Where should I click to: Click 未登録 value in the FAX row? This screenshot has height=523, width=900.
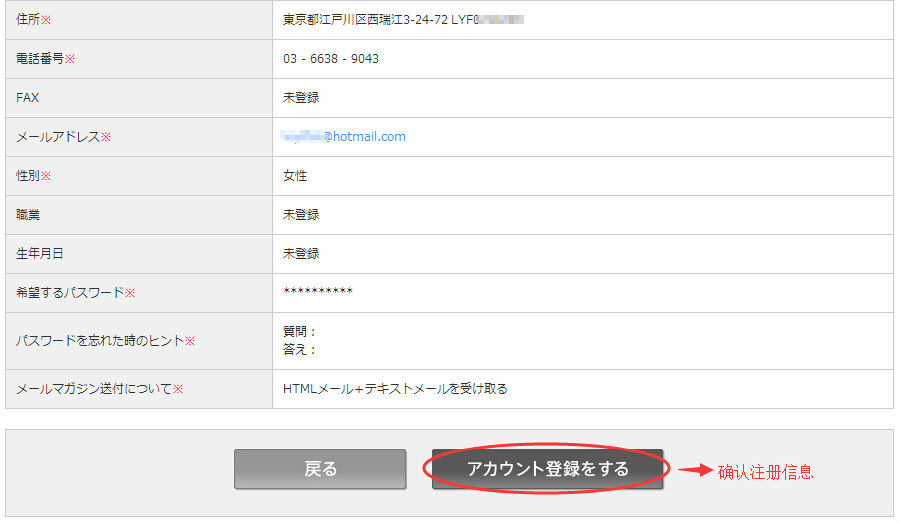pyautogui.click(x=301, y=98)
